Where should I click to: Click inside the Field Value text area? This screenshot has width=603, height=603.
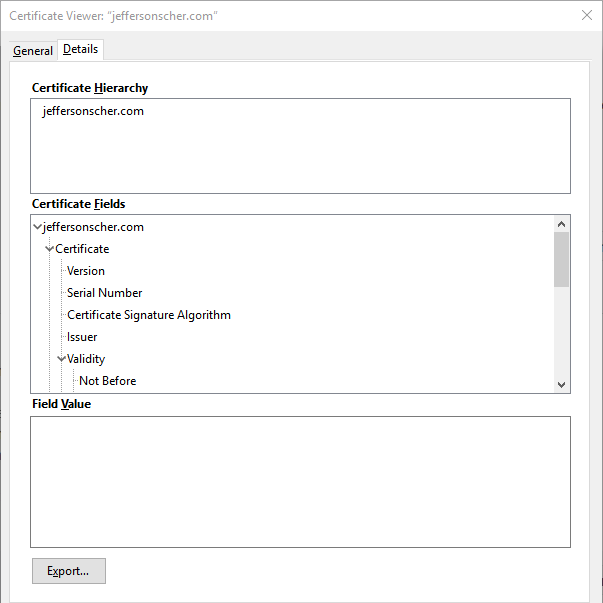(x=300, y=481)
